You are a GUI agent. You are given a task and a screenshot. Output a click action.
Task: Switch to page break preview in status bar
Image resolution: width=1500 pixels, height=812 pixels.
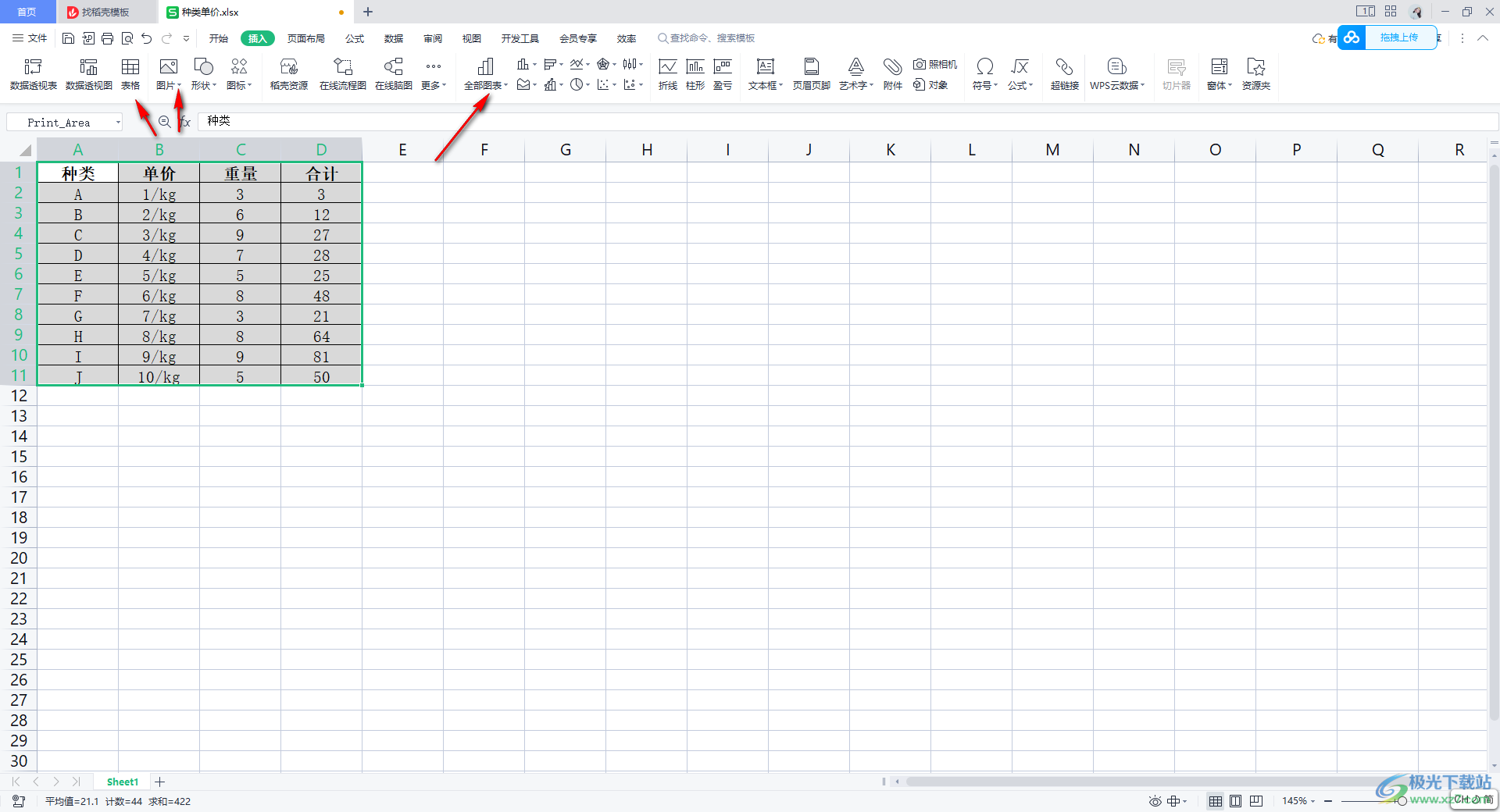1256,801
